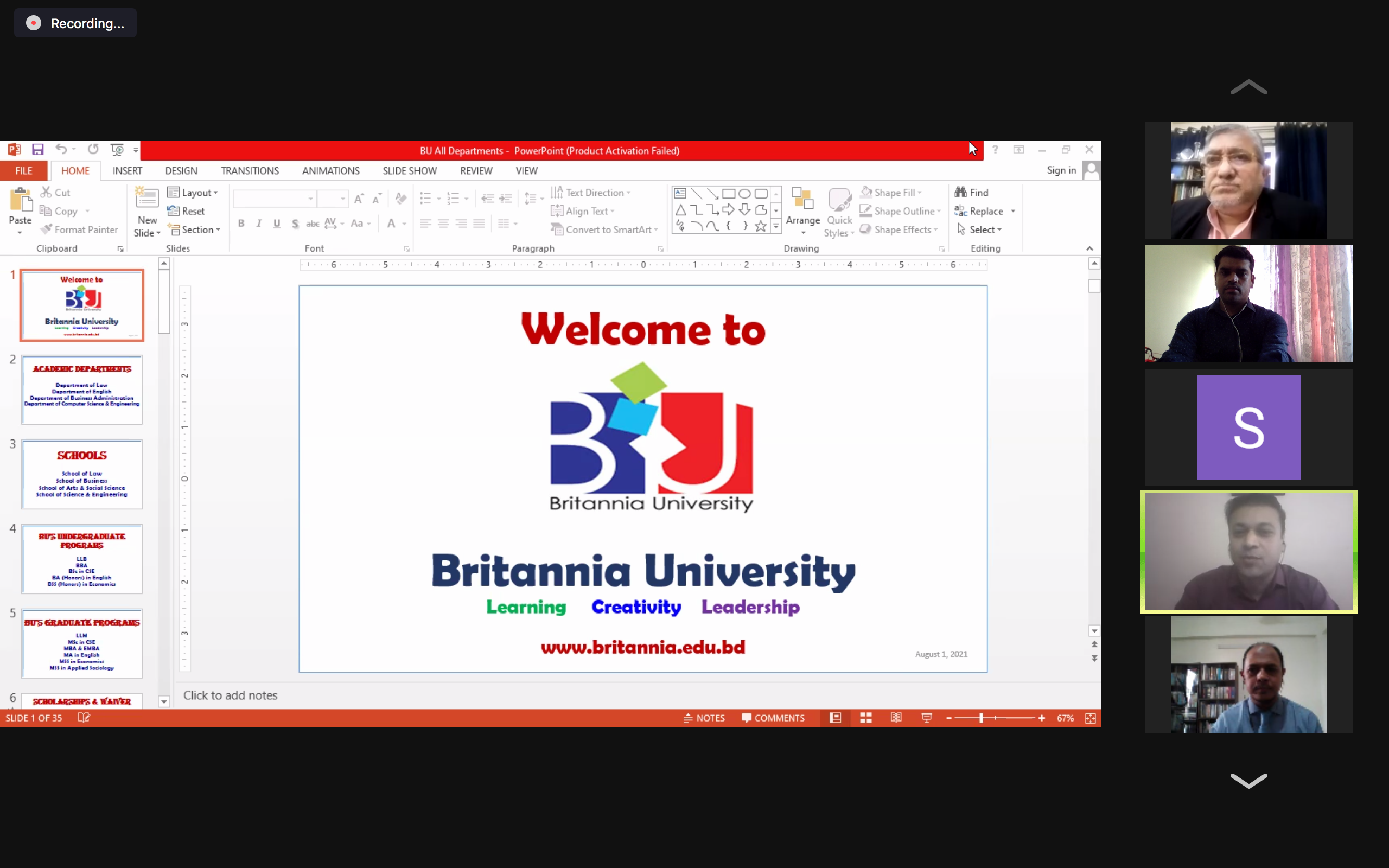Toggle Italic formatting
This screenshot has width=1389, height=868.
pyautogui.click(x=259, y=224)
